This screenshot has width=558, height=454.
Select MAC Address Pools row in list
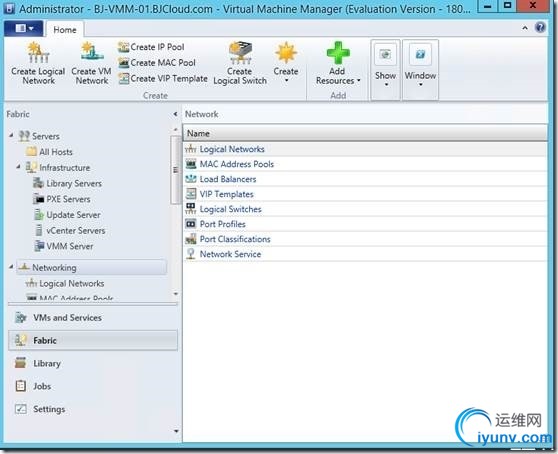pyautogui.click(x=365, y=164)
